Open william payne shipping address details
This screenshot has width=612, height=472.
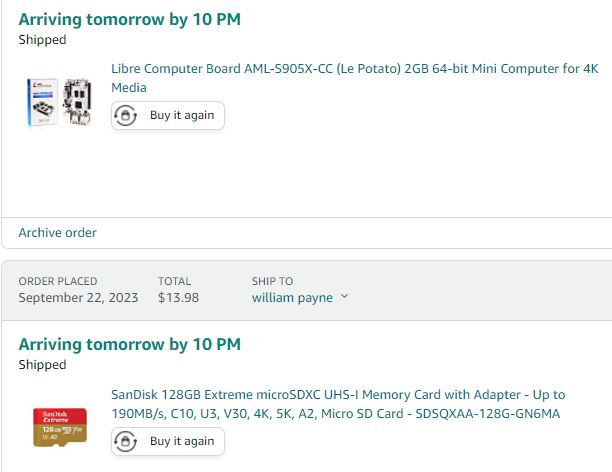pos(292,298)
